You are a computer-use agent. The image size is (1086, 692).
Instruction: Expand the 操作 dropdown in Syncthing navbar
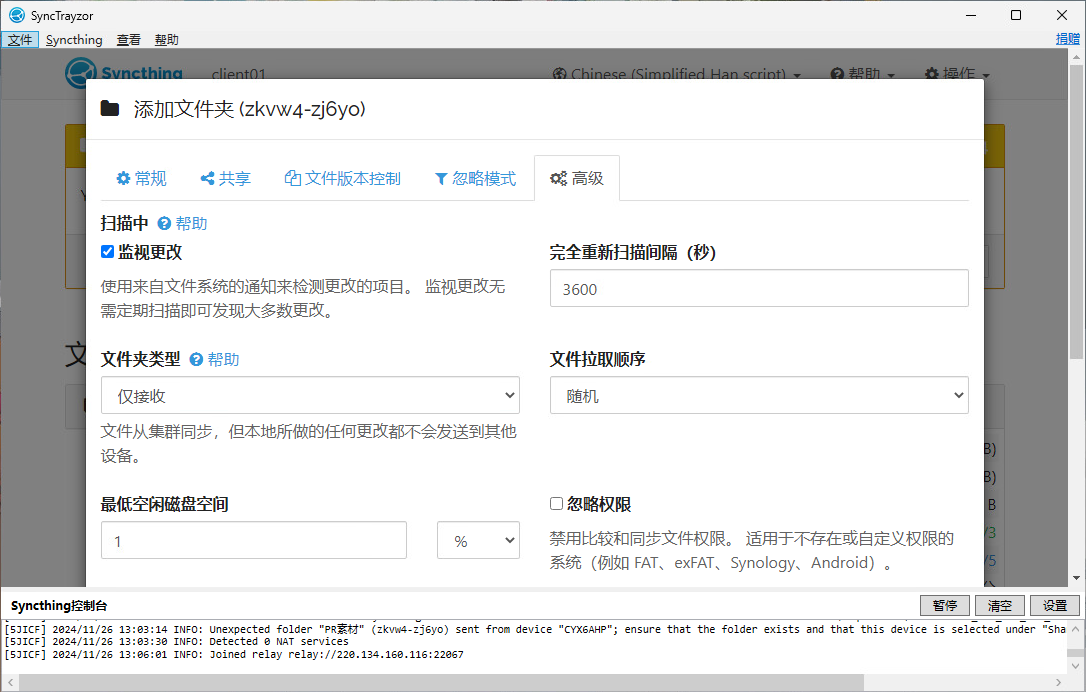coord(957,73)
